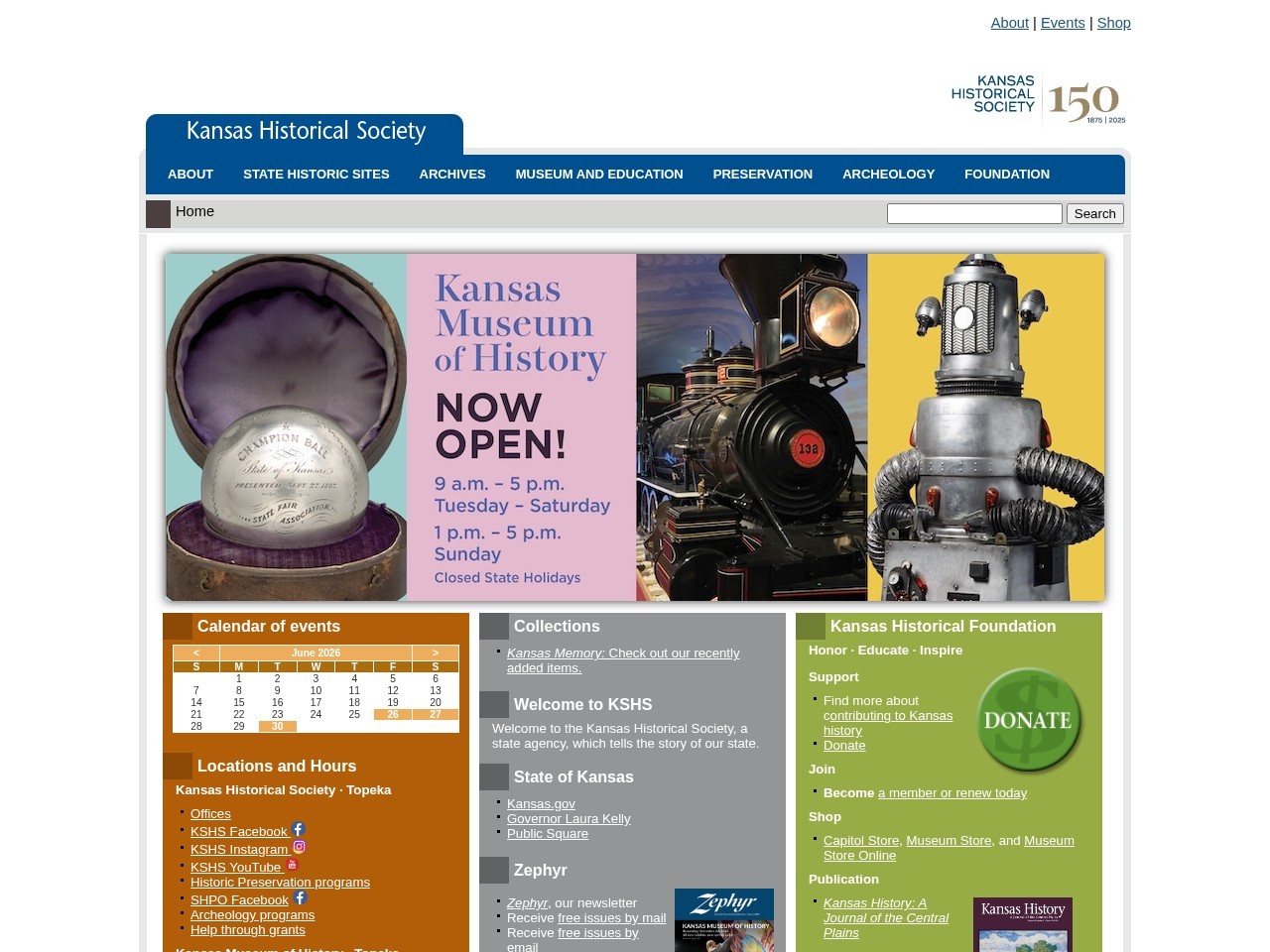Click free issues by mail link
The width and height of the screenshot is (1270, 952).
click(611, 918)
